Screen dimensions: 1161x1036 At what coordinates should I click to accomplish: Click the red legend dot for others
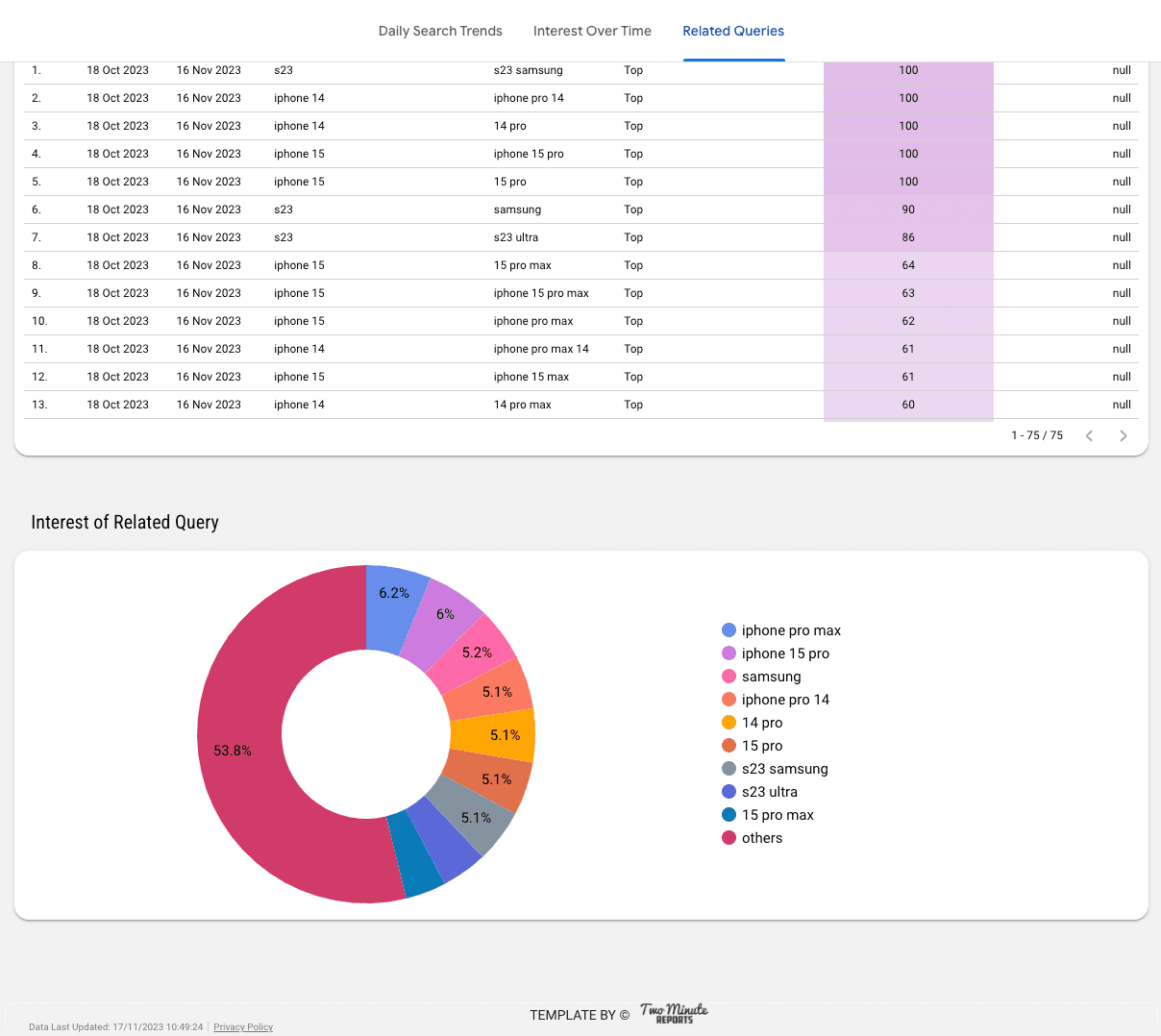(x=728, y=837)
